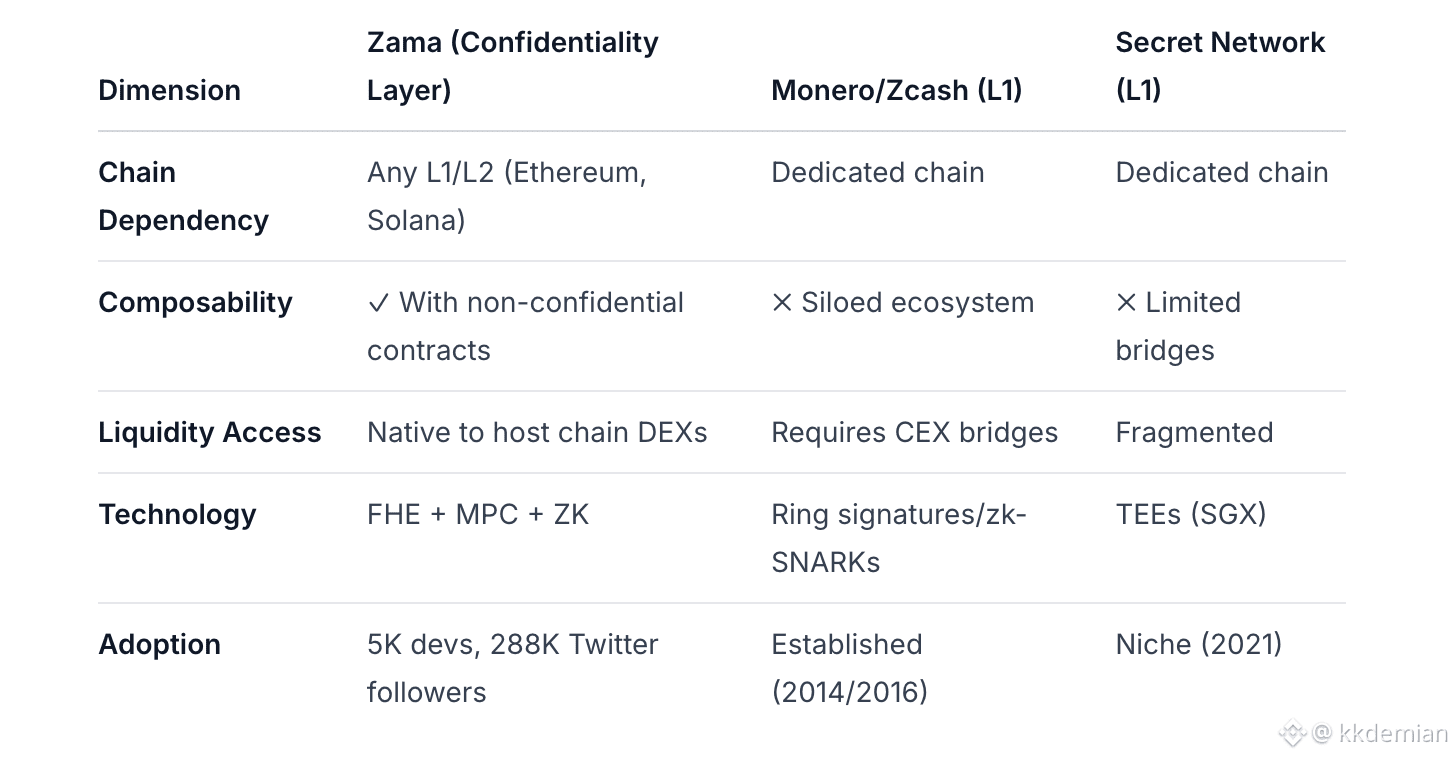Select the "TEEs (SGX)" cell

pyautogui.click(x=1191, y=514)
